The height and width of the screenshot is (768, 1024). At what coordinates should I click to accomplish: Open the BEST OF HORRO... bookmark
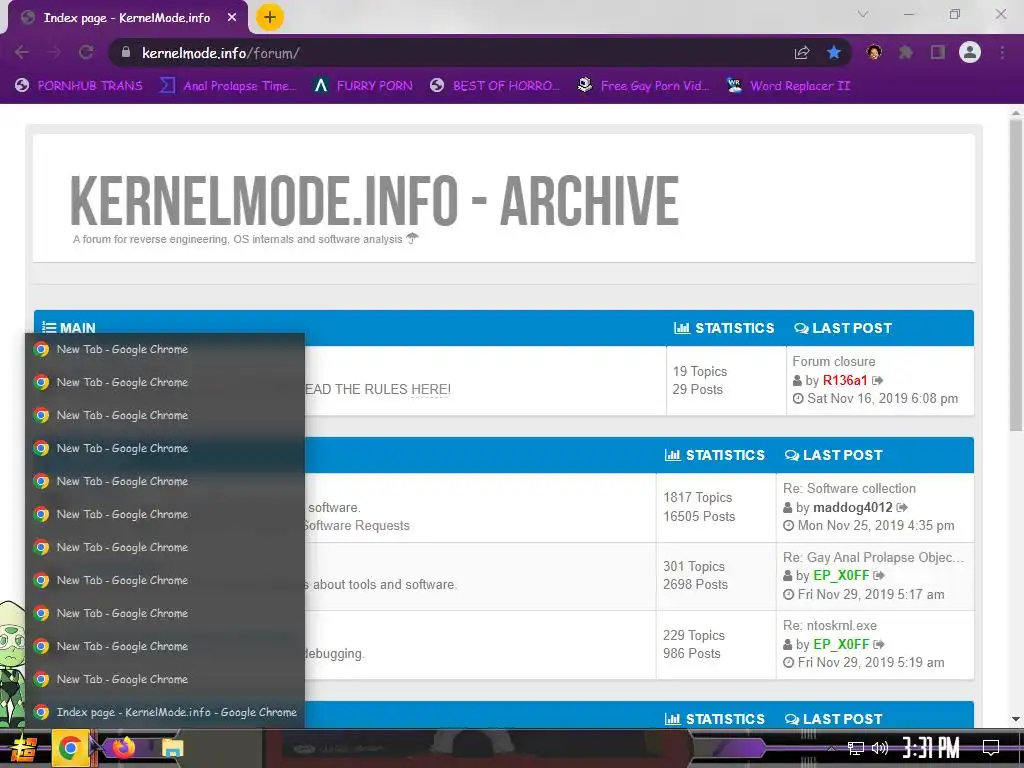495,86
